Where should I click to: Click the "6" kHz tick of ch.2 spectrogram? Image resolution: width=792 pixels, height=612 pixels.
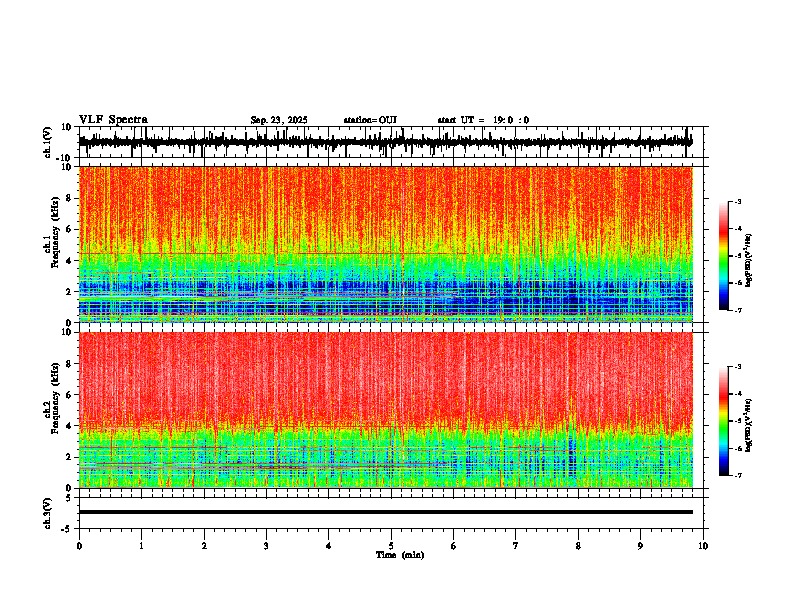[x=69, y=395]
